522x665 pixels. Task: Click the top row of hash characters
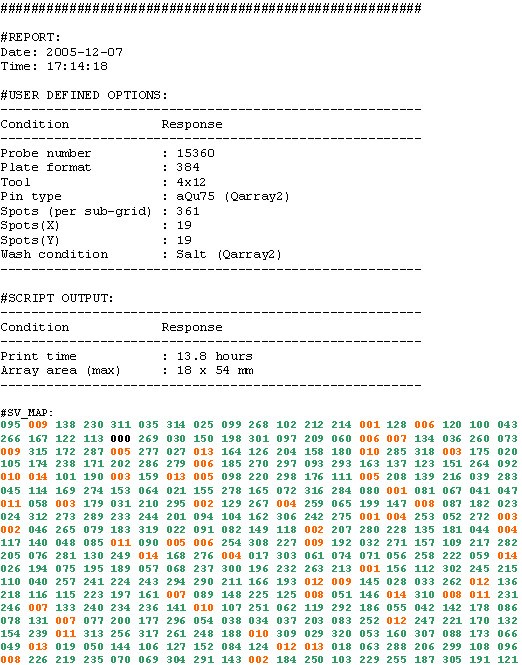coord(211,8)
